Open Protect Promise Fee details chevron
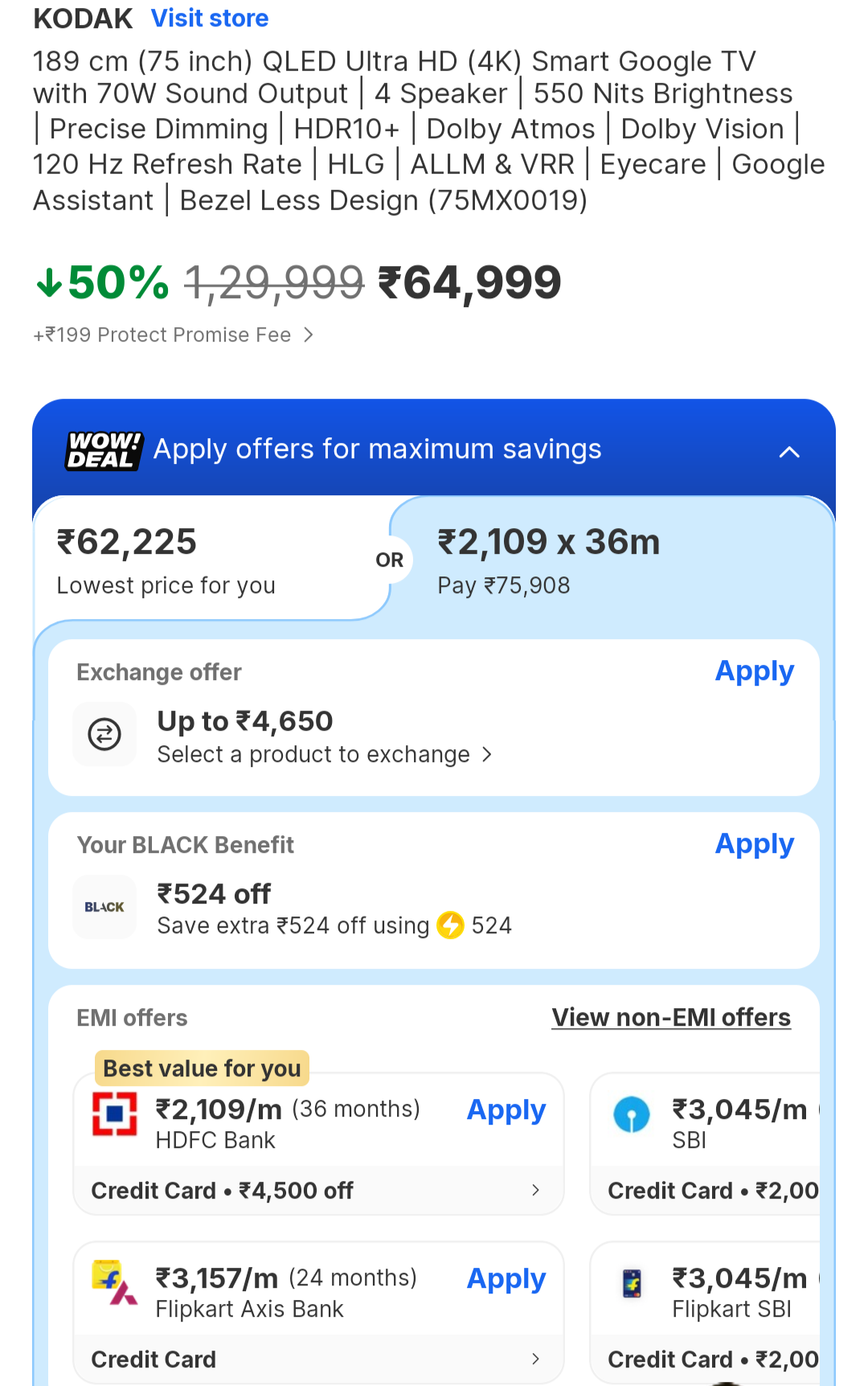This screenshot has width=868, height=1386. point(309,335)
